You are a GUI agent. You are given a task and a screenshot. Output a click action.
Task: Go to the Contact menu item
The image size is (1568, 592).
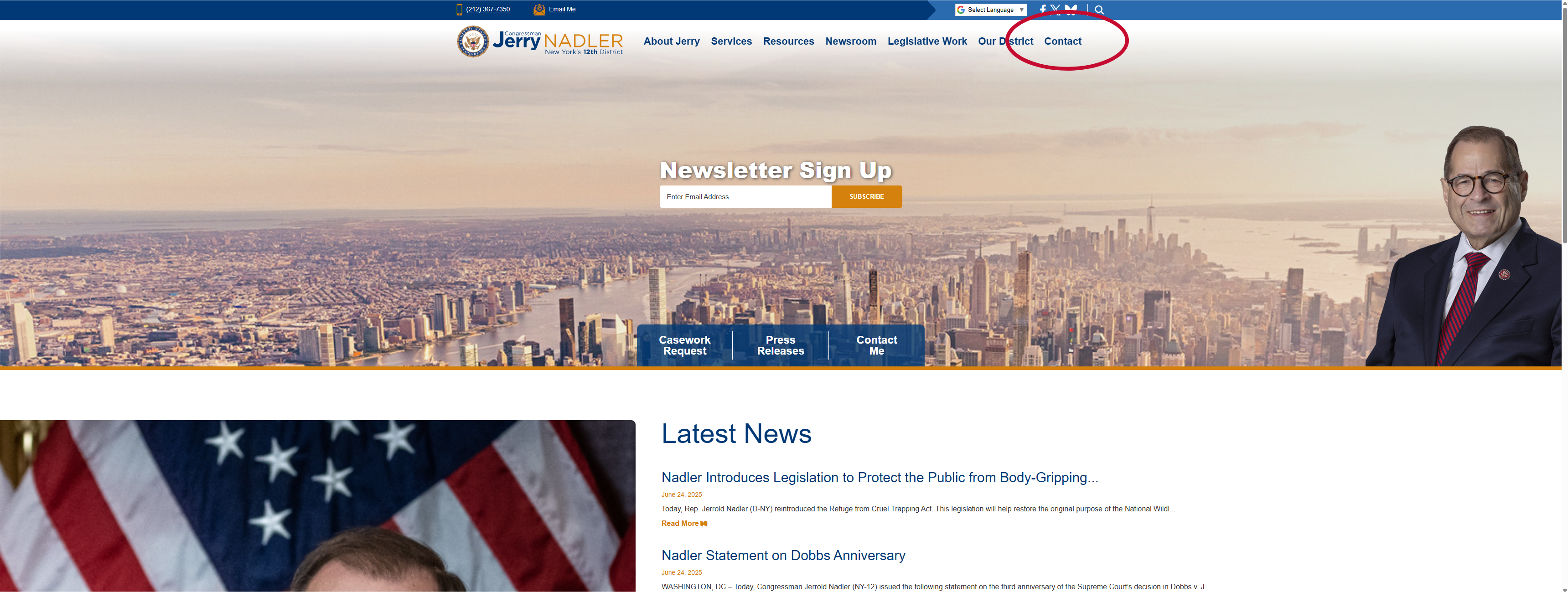(x=1063, y=41)
